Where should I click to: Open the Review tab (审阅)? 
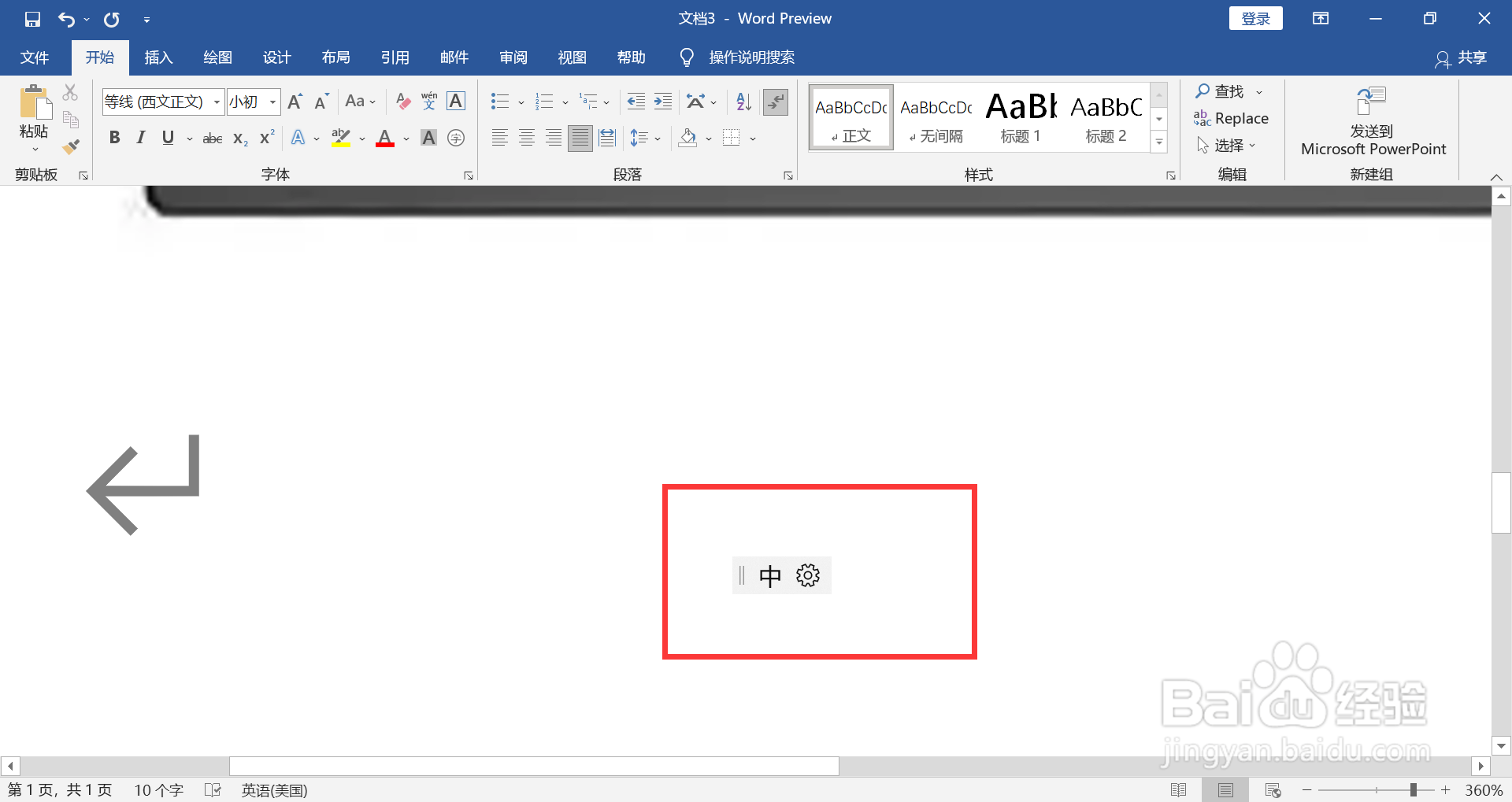(513, 57)
